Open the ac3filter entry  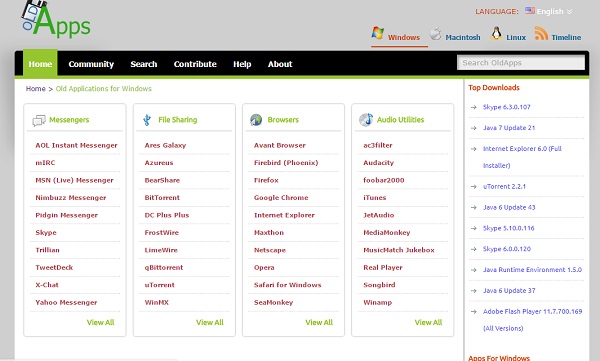[x=378, y=145]
